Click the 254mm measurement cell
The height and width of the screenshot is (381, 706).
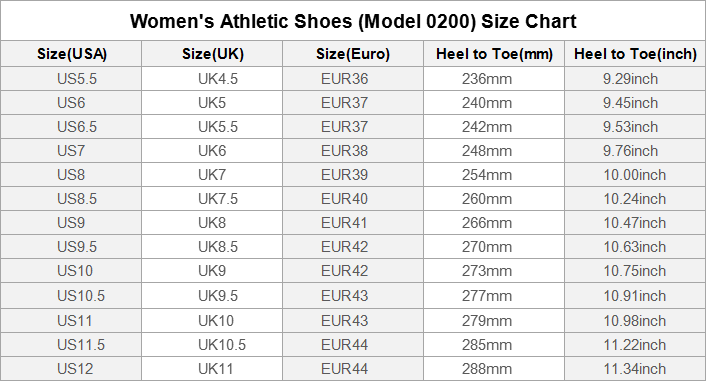coord(494,175)
